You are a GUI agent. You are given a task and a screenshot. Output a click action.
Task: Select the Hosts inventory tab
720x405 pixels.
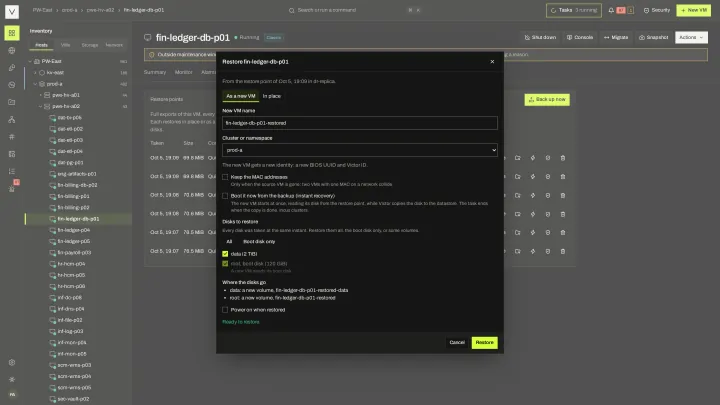click(x=42, y=45)
